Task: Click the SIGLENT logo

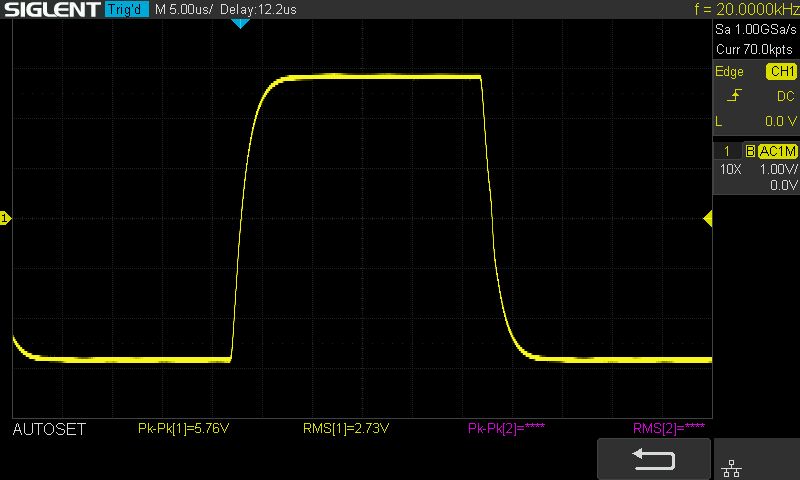Action: tap(52, 9)
